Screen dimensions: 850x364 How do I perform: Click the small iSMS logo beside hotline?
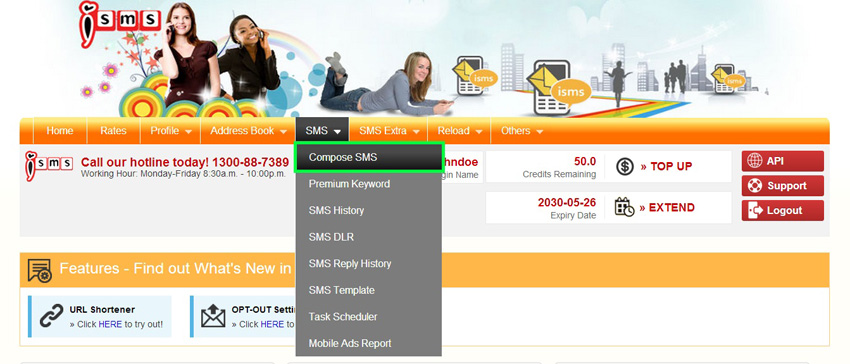(x=49, y=165)
